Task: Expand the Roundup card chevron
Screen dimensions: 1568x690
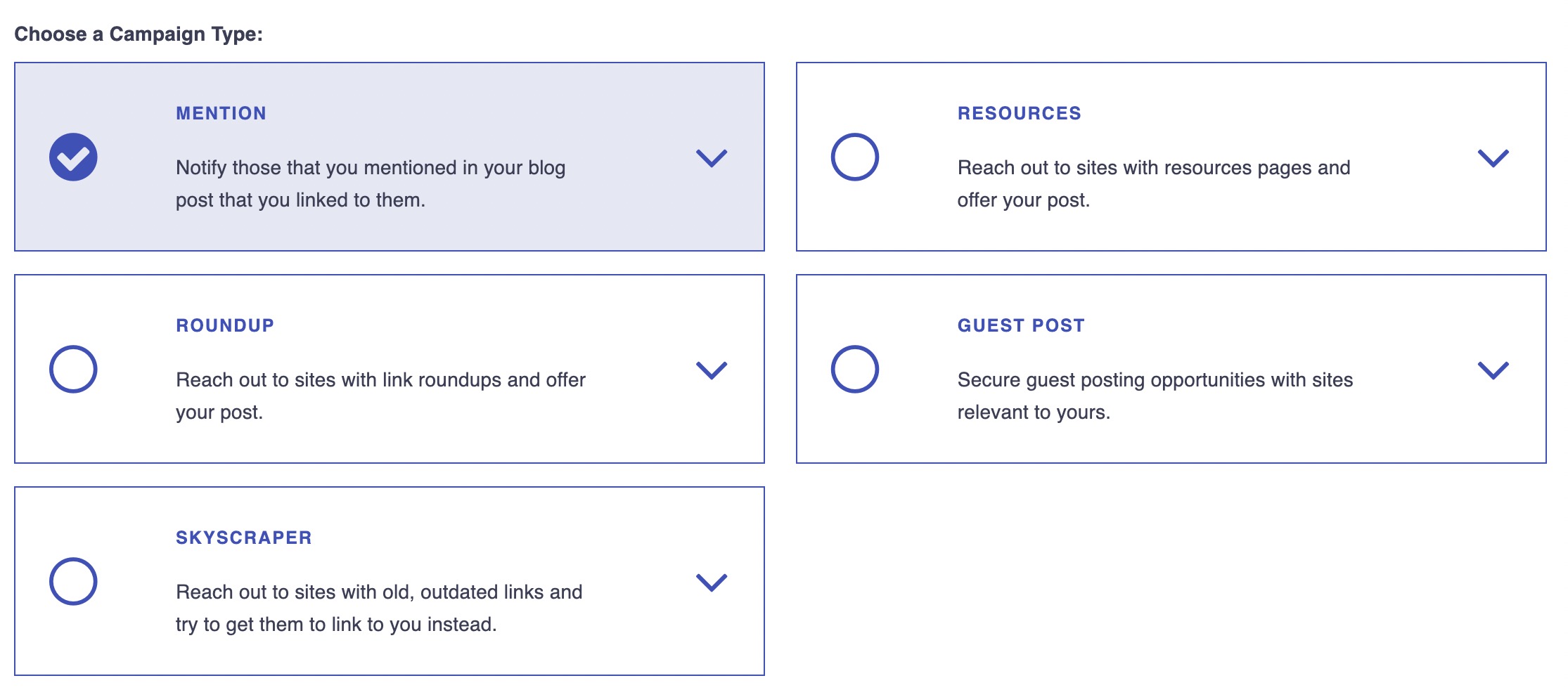Action: (x=711, y=370)
